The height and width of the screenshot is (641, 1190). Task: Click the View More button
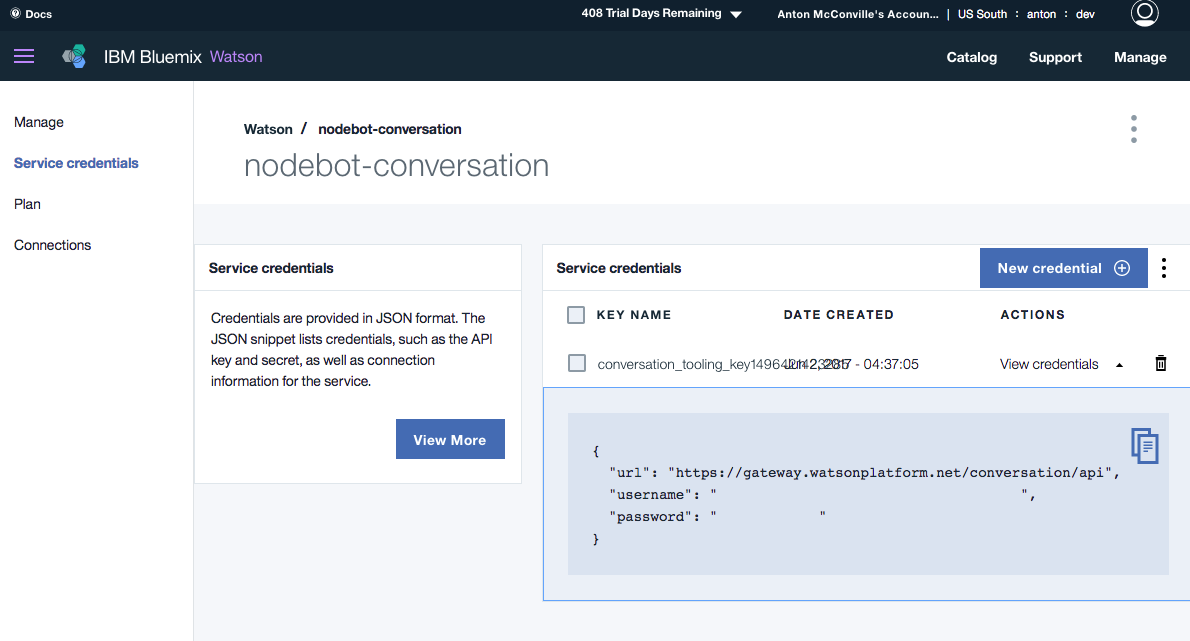pyautogui.click(x=450, y=439)
